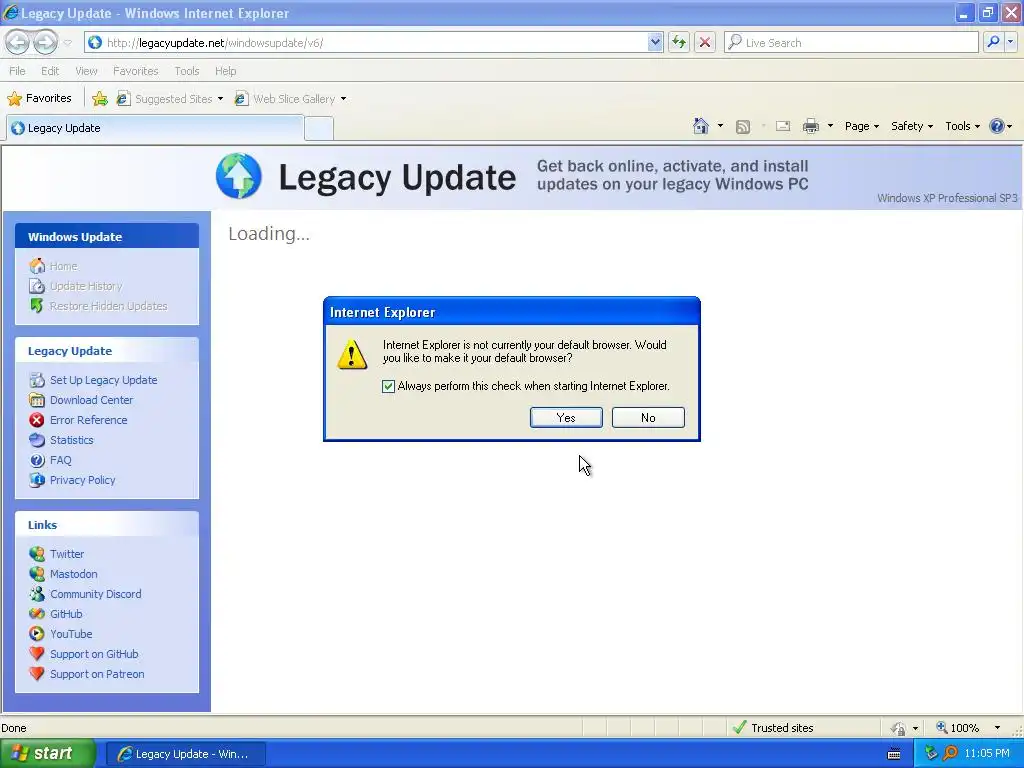Image resolution: width=1024 pixels, height=768 pixels.
Task: Click the Privacy Policy info icon
Action: [x=37, y=480]
